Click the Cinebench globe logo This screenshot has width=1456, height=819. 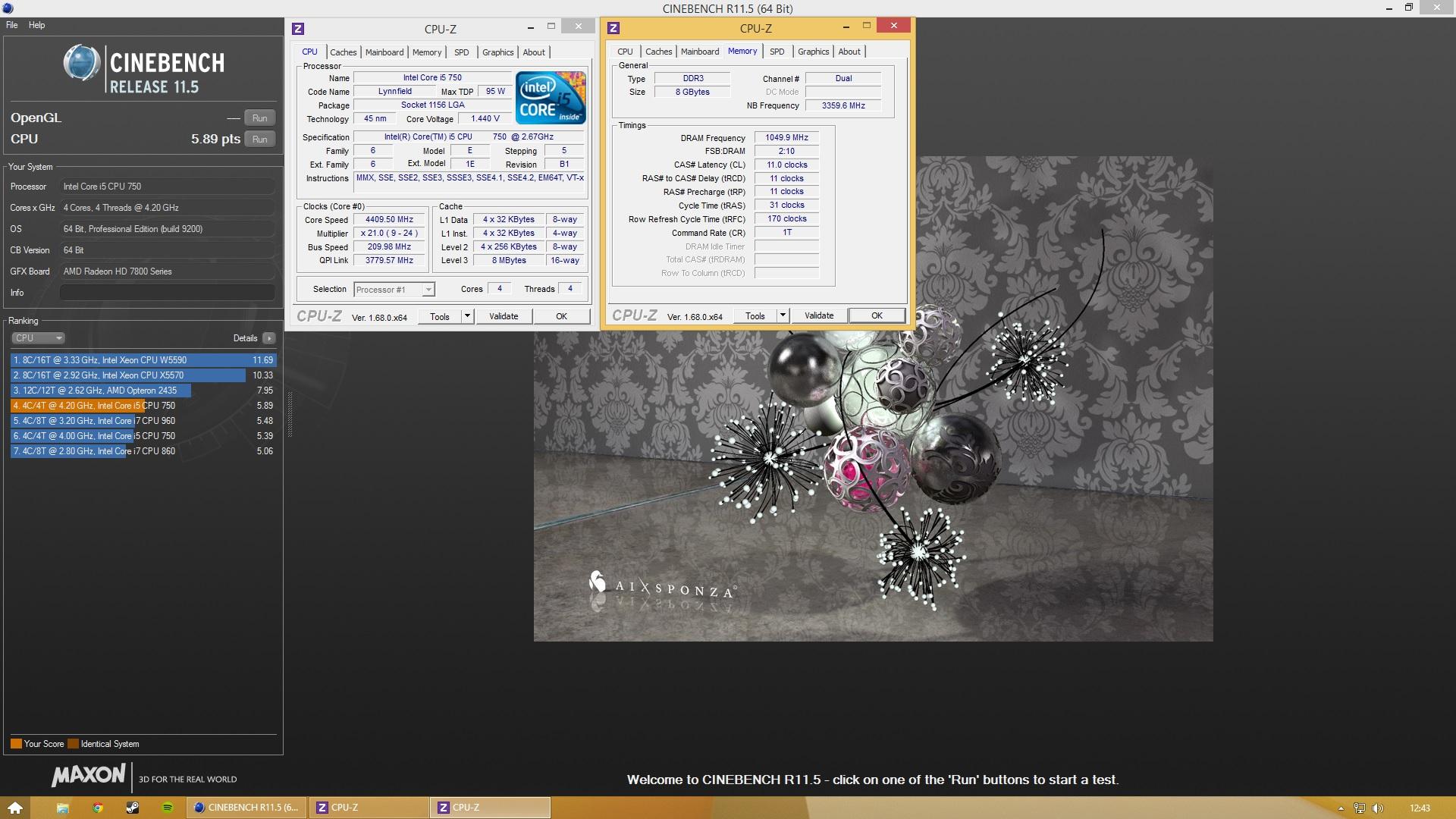click(81, 63)
